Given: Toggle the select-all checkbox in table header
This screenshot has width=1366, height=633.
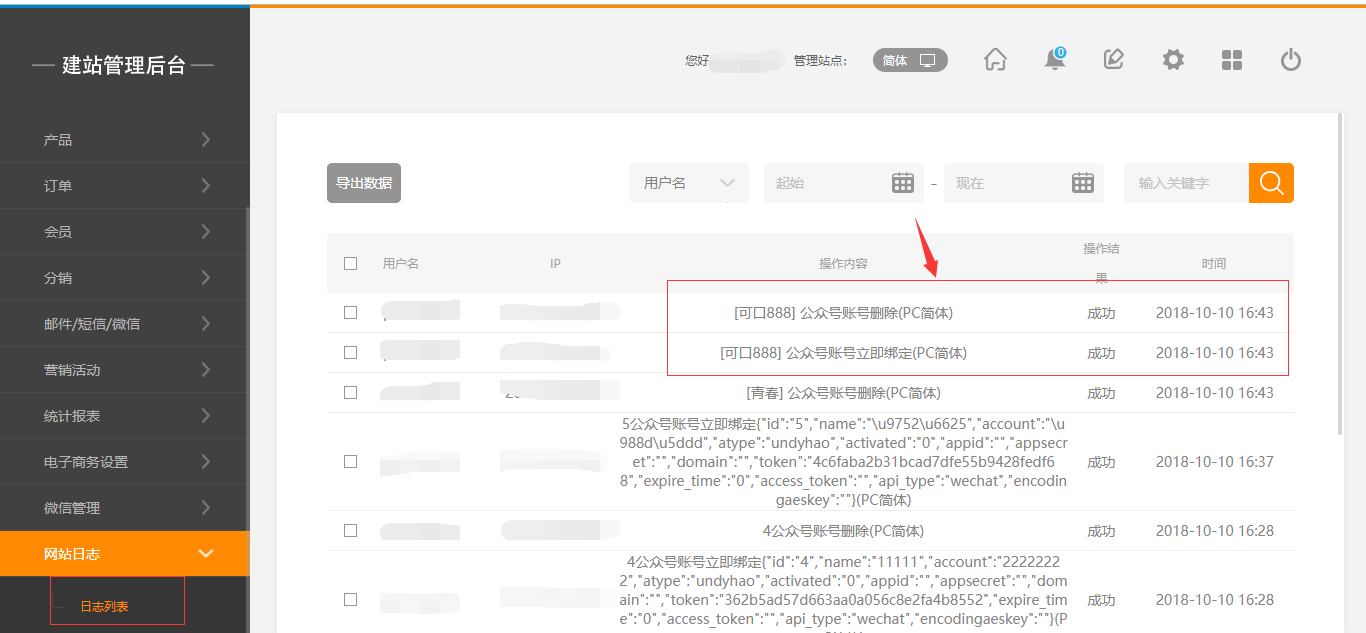Looking at the screenshot, I should pyautogui.click(x=350, y=264).
